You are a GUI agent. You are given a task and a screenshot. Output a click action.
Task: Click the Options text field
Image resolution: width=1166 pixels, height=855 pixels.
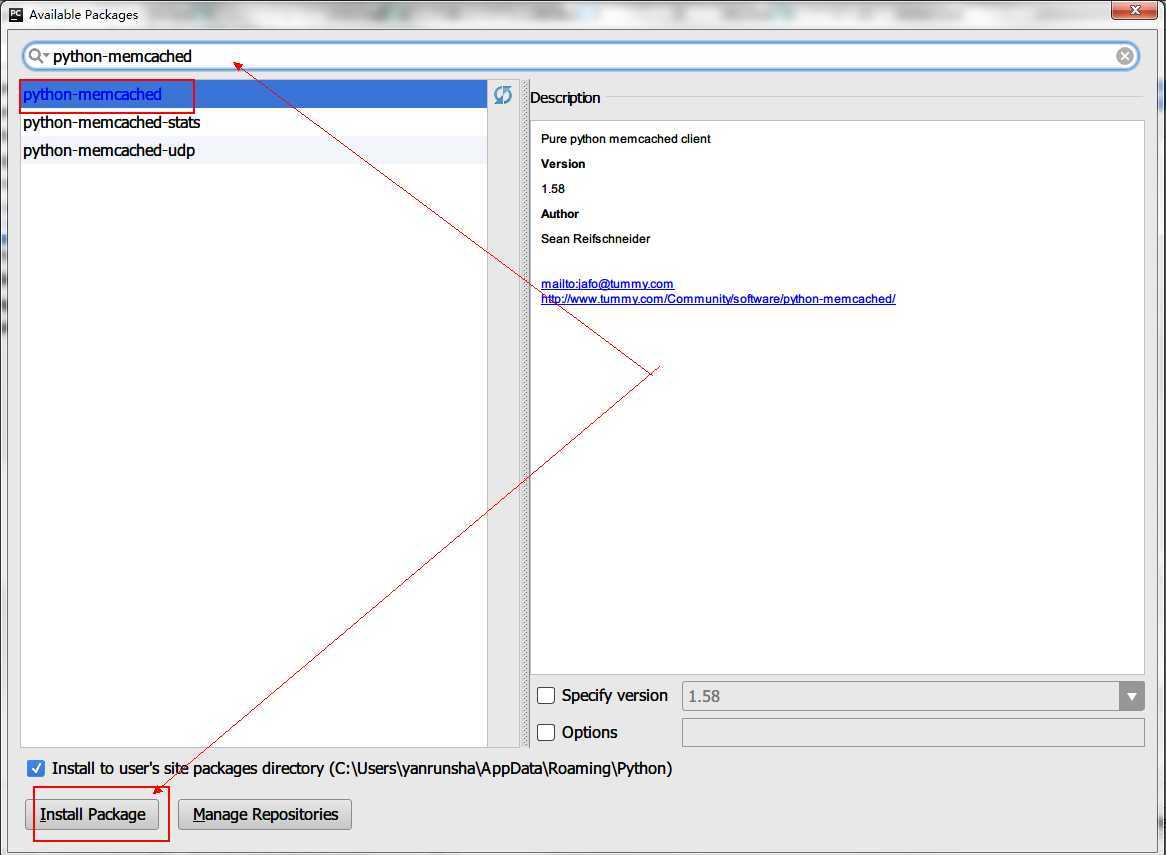click(913, 732)
